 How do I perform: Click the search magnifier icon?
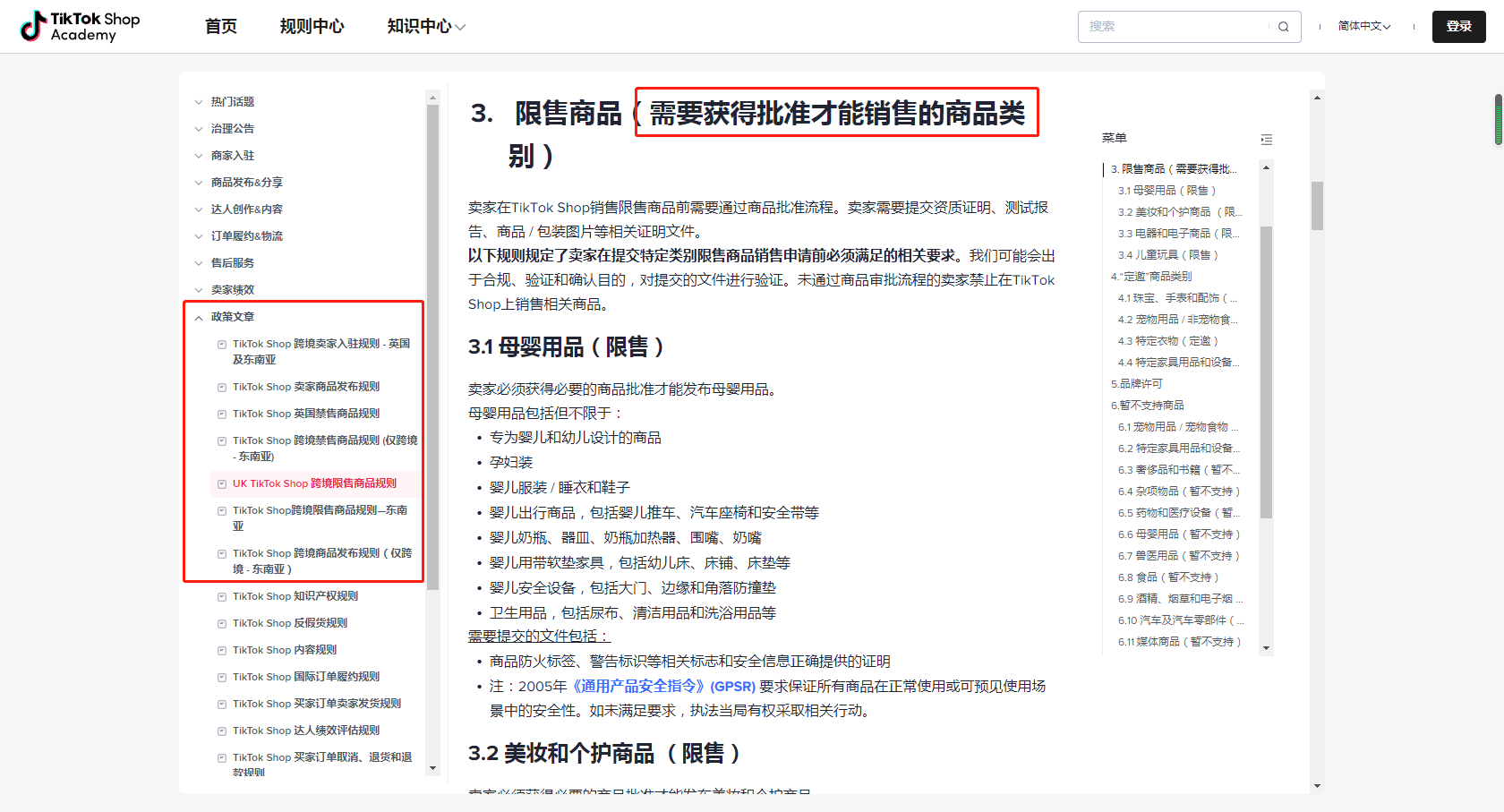tap(1284, 27)
